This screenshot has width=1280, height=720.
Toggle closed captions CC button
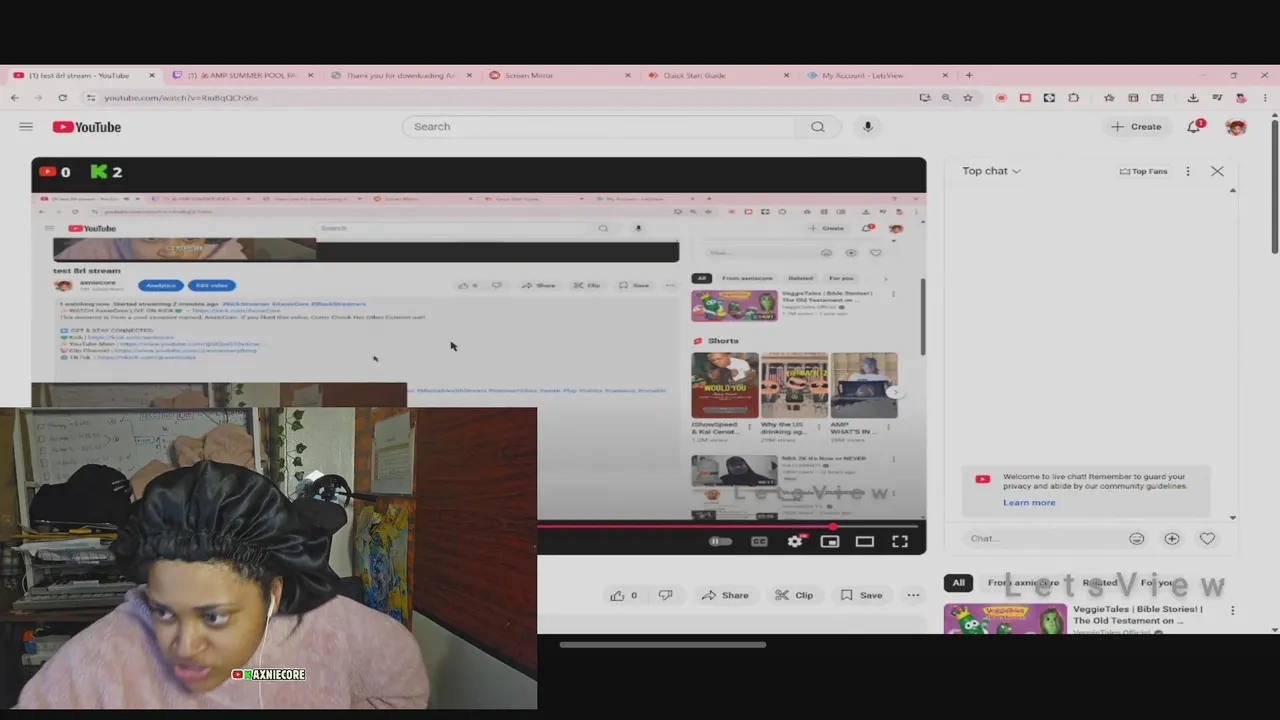tap(760, 541)
